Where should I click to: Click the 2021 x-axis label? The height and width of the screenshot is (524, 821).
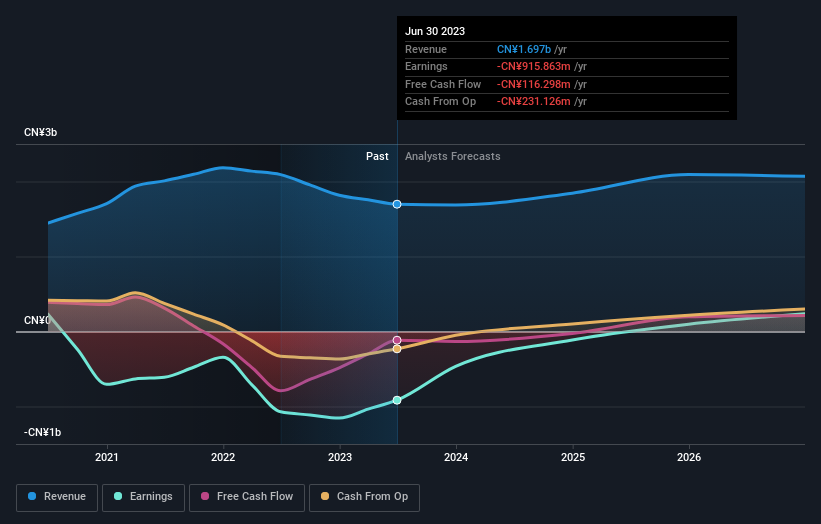point(107,457)
